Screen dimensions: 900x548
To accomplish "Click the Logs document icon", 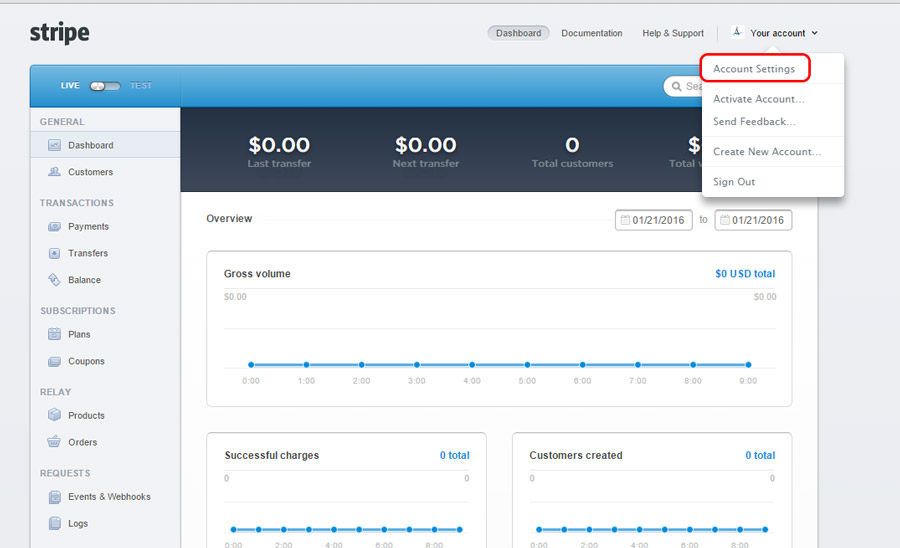I will pyautogui.click(x=54, y=523).
